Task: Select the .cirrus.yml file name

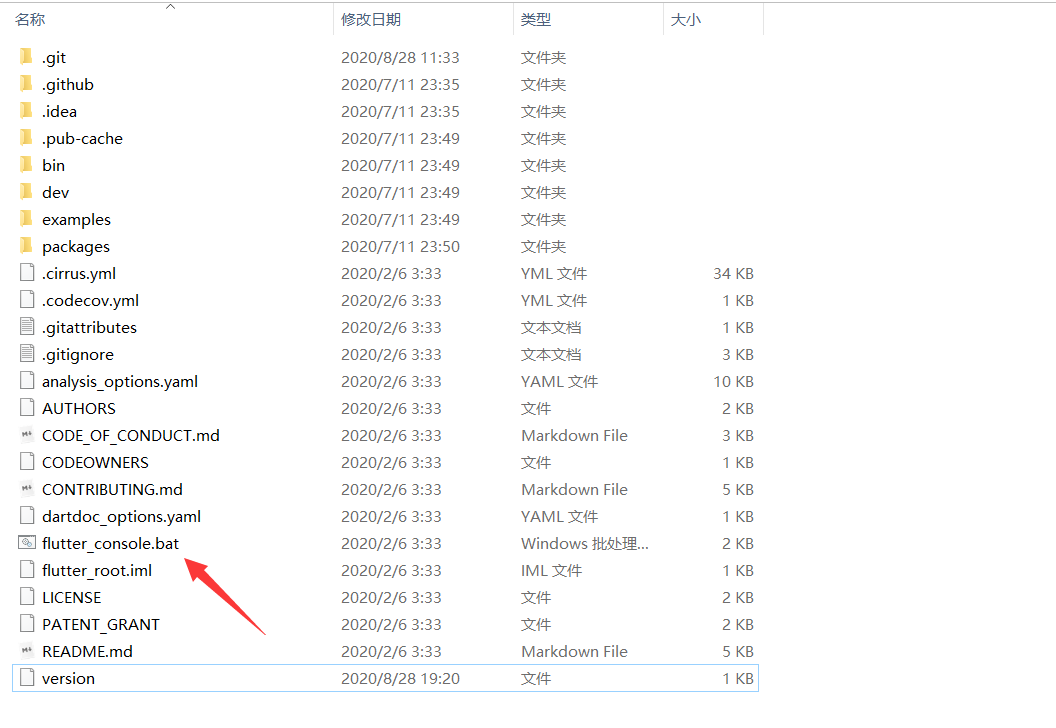Action: [79, 273]
